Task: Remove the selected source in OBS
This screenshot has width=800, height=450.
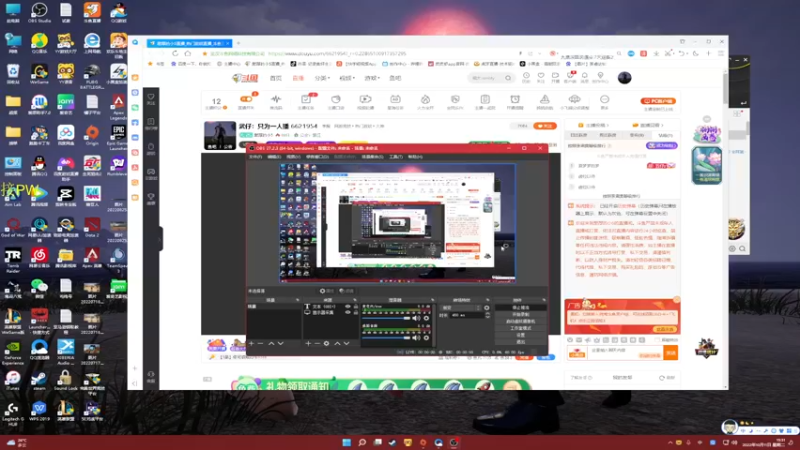Action: click(317, 343)
